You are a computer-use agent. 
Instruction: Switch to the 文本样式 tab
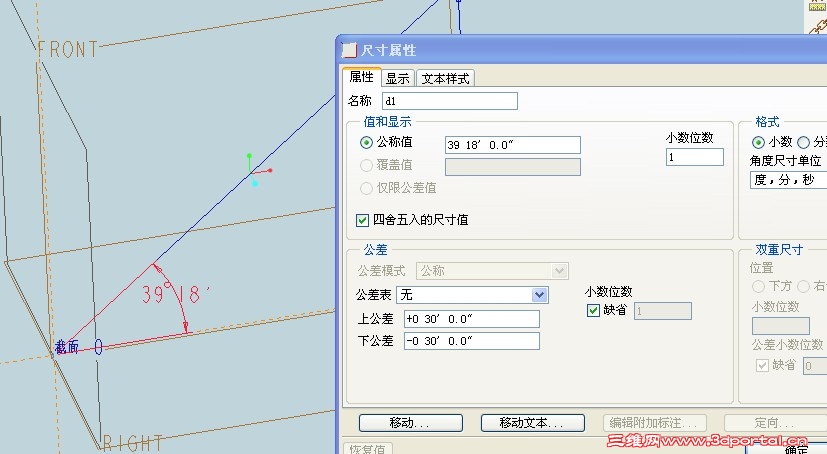(445, 78)
